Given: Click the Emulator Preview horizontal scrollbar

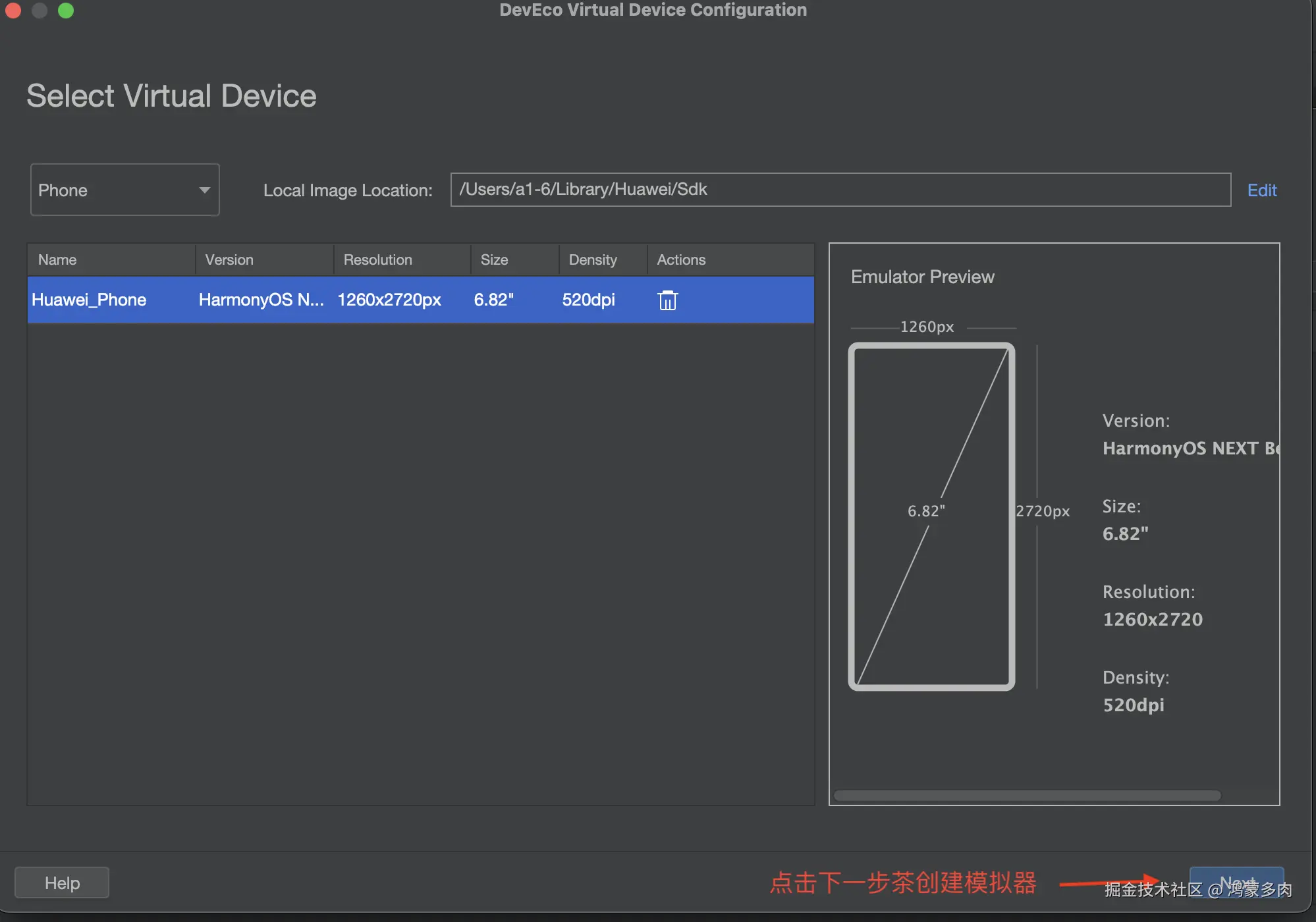Looking at the screenshot, I should 1026,796.
